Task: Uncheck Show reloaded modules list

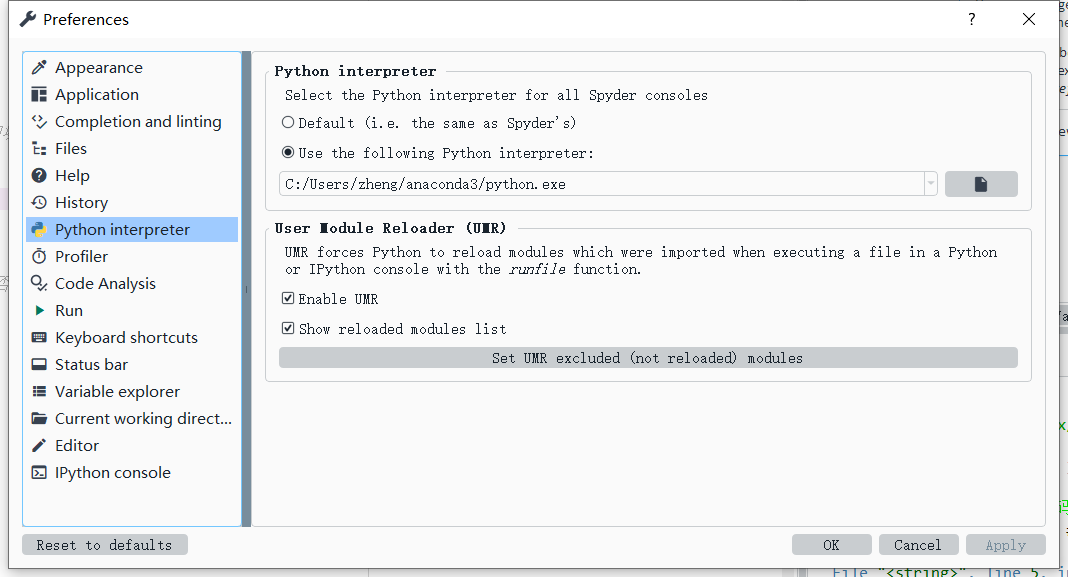Action: [x=288, y=327]
